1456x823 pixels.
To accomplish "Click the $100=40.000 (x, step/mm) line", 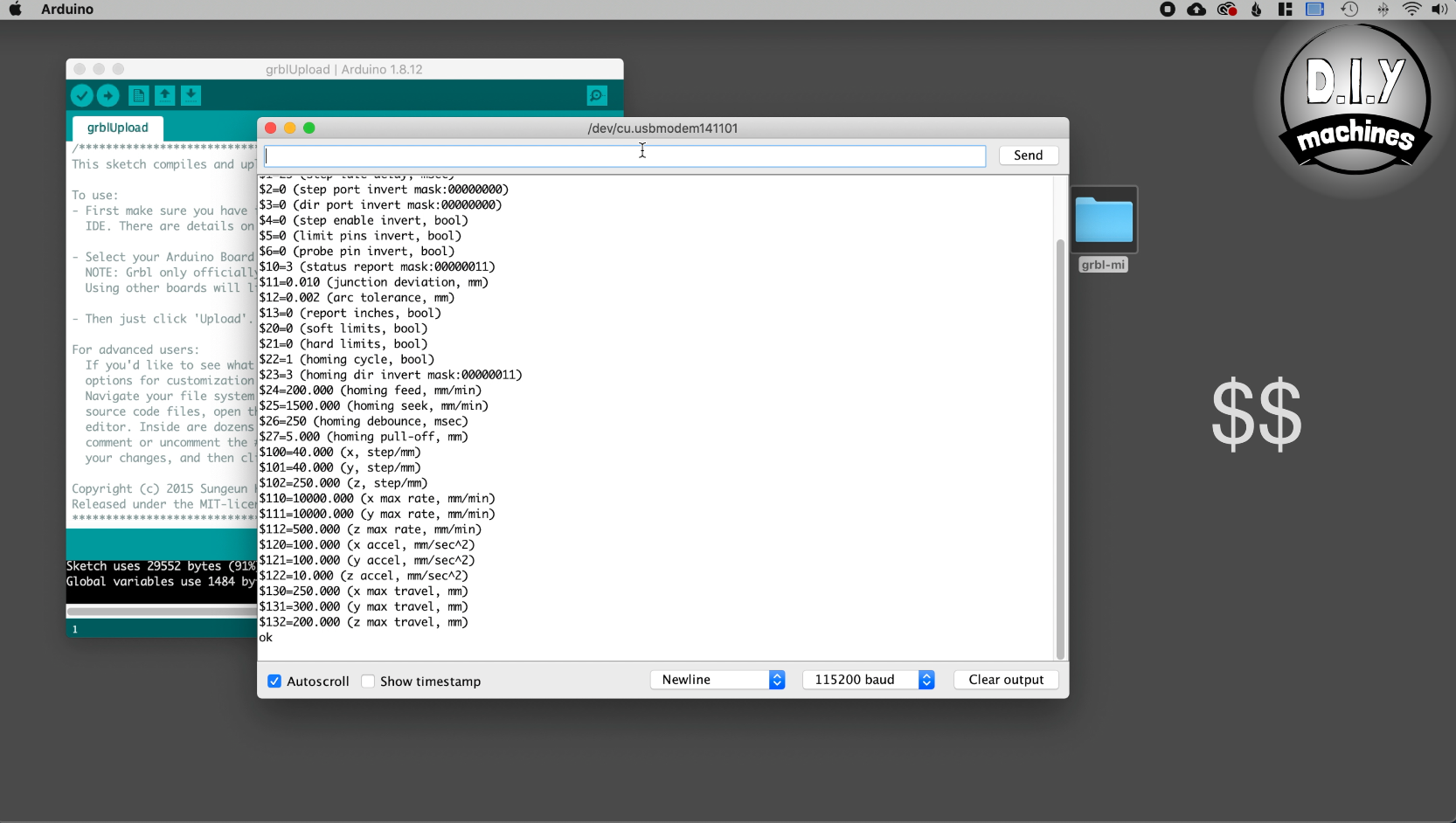I will click(340, 453).
